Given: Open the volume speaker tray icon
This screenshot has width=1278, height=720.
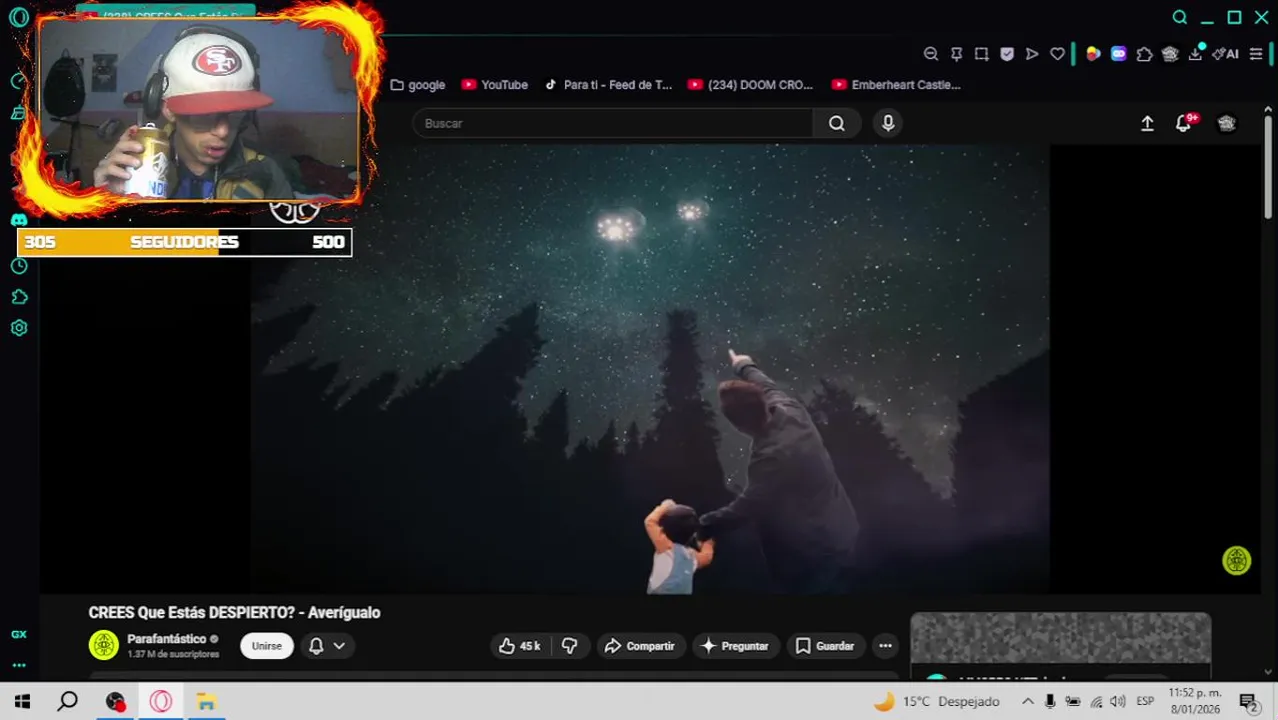Looking at the screenshot, I should point(1118,701).
